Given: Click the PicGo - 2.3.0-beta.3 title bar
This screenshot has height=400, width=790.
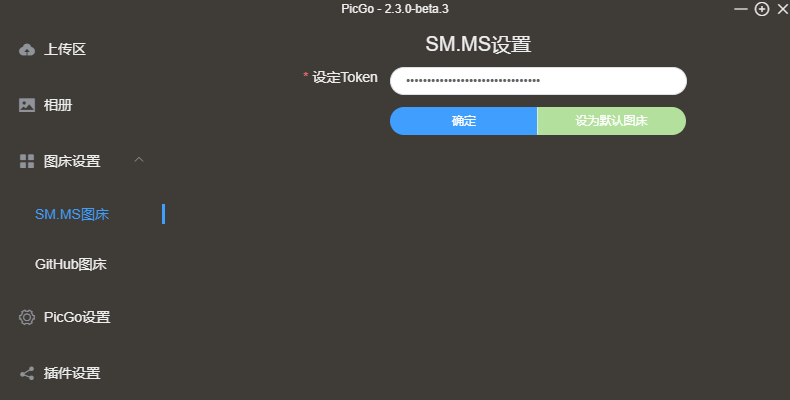Looking at the screenshot, I should [394, 9].
